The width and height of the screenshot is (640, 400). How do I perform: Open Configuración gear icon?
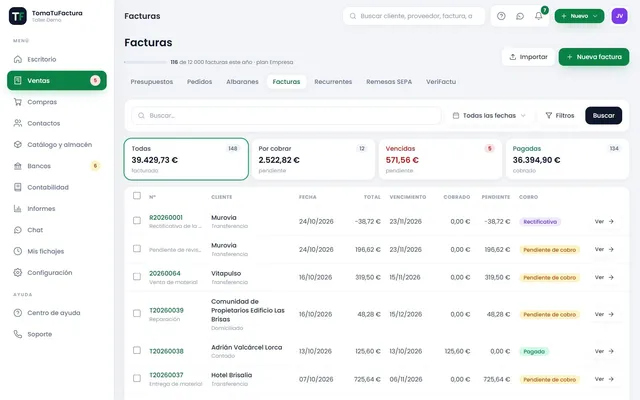(18, 272)
